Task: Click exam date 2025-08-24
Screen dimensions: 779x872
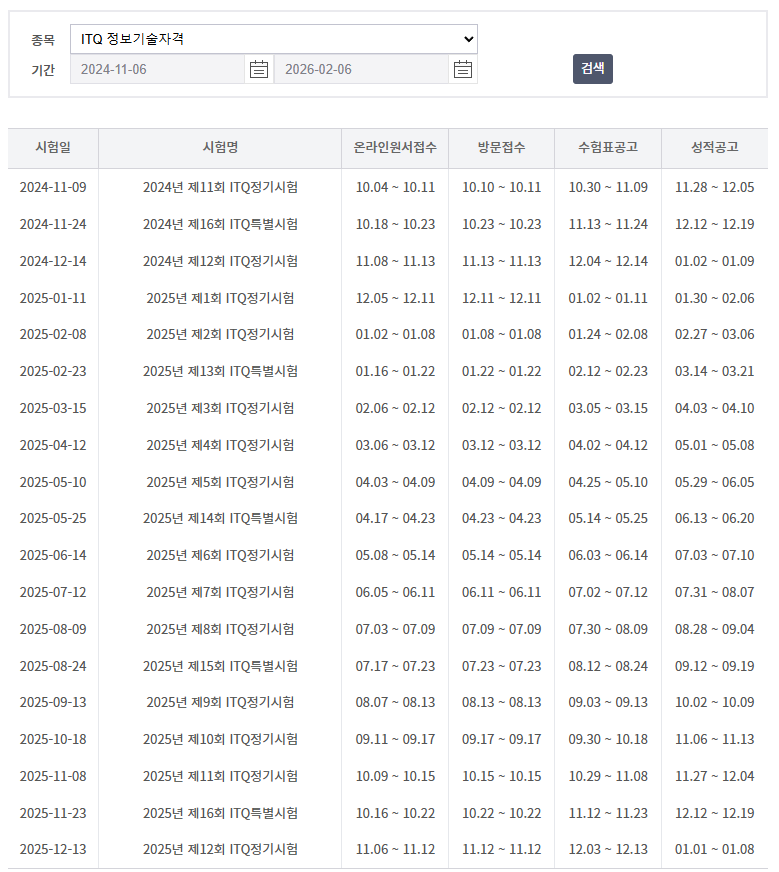Action: pos(53,666)
